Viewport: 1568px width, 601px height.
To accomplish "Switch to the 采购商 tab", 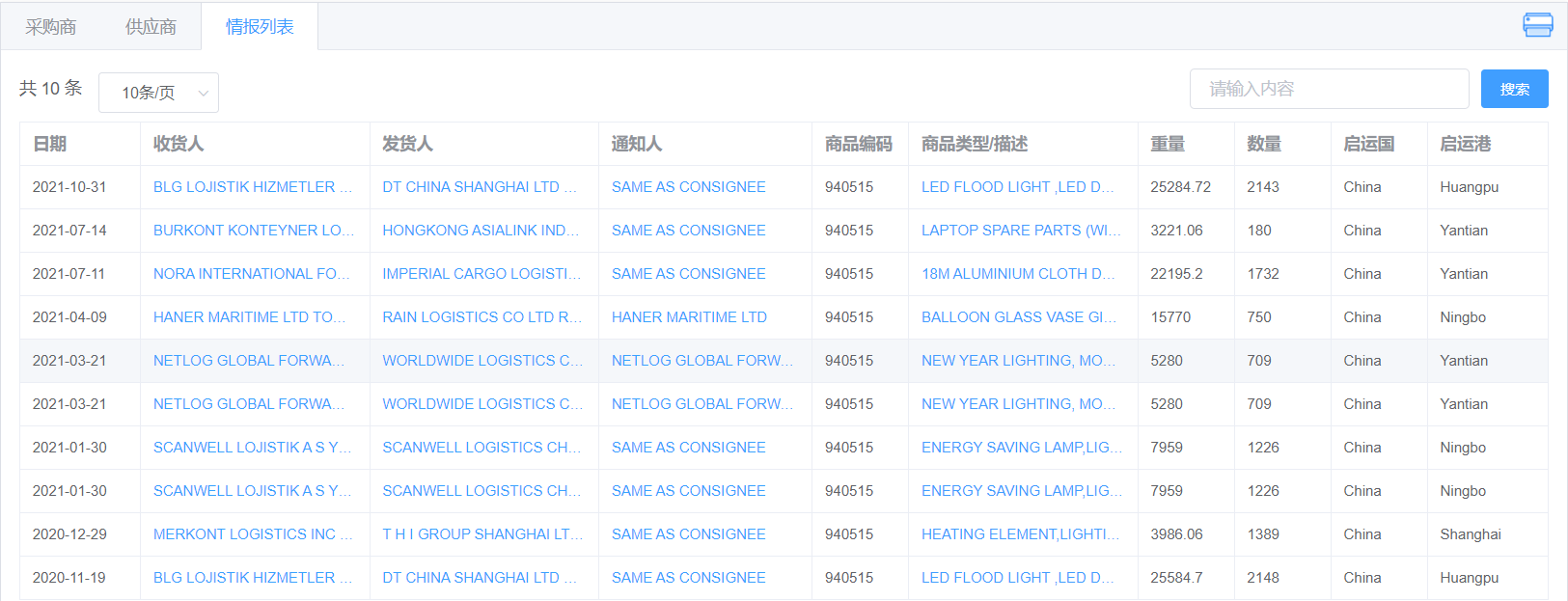I will pyautogui.click(x=51, y=27).
